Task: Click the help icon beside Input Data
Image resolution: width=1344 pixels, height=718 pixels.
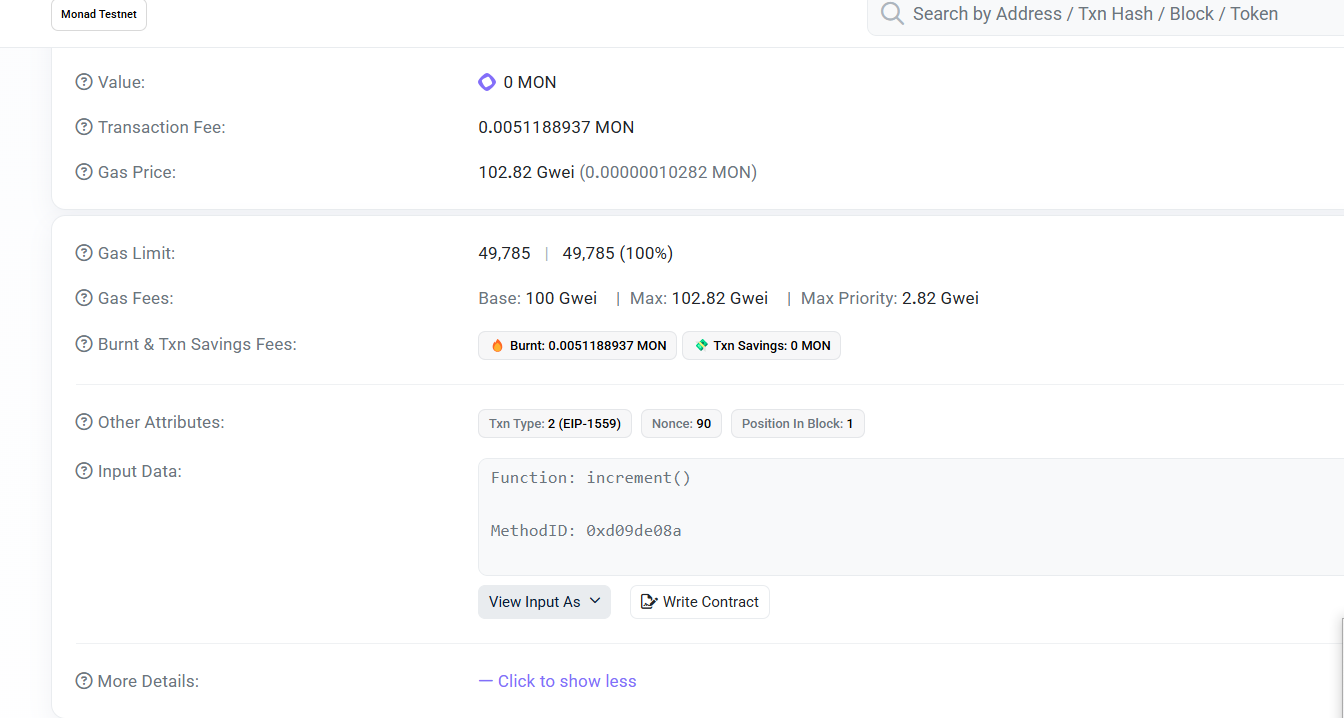Action: (84, 471)
